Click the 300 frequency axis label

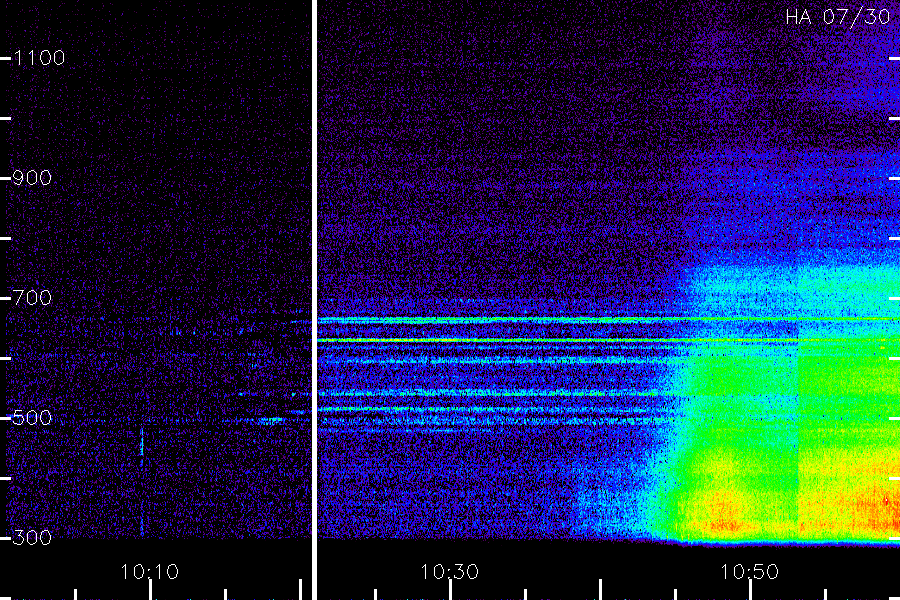pos(32,537)
